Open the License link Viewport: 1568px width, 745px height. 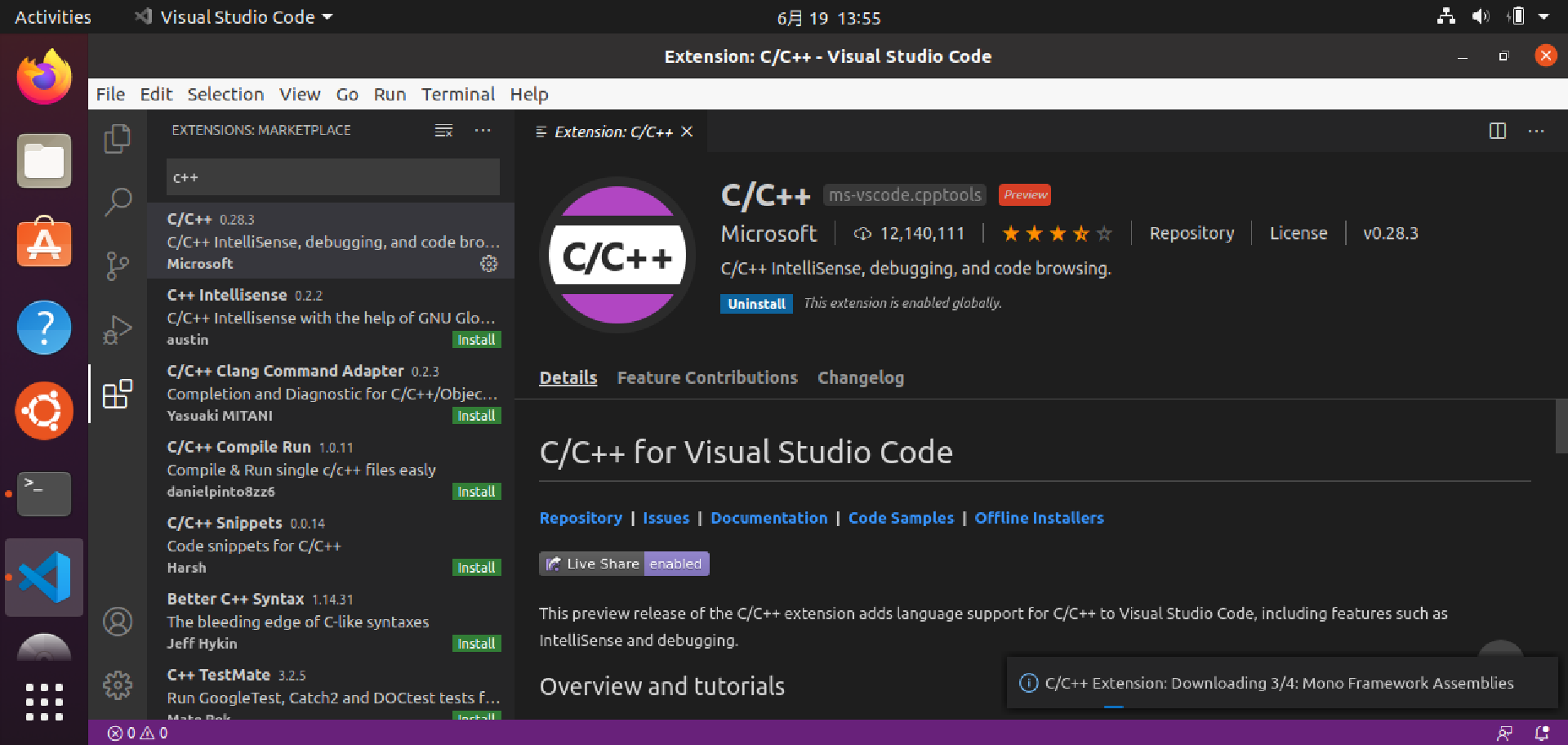1298,233
